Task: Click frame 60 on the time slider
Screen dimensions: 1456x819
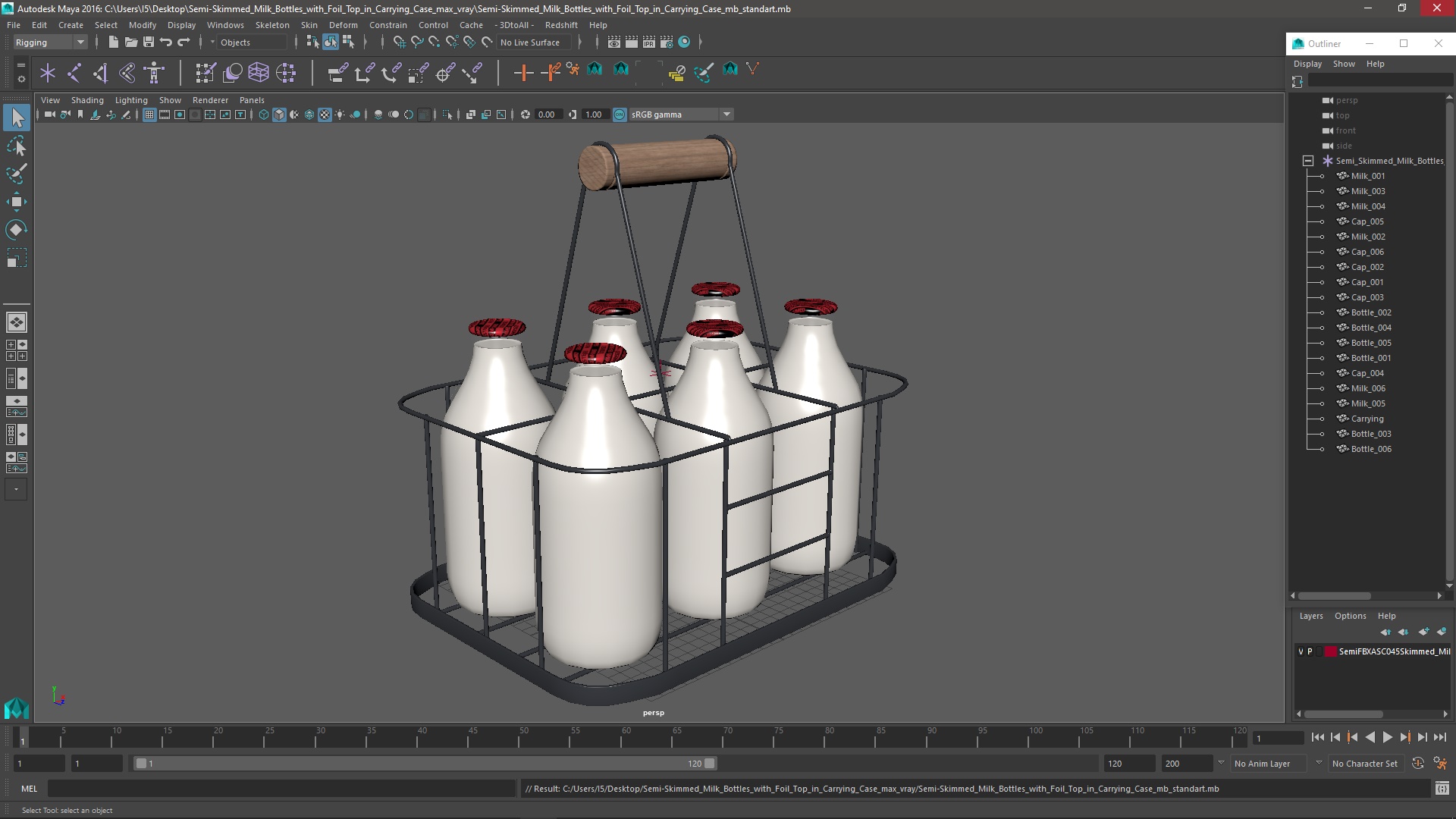Action: point(626,737)
